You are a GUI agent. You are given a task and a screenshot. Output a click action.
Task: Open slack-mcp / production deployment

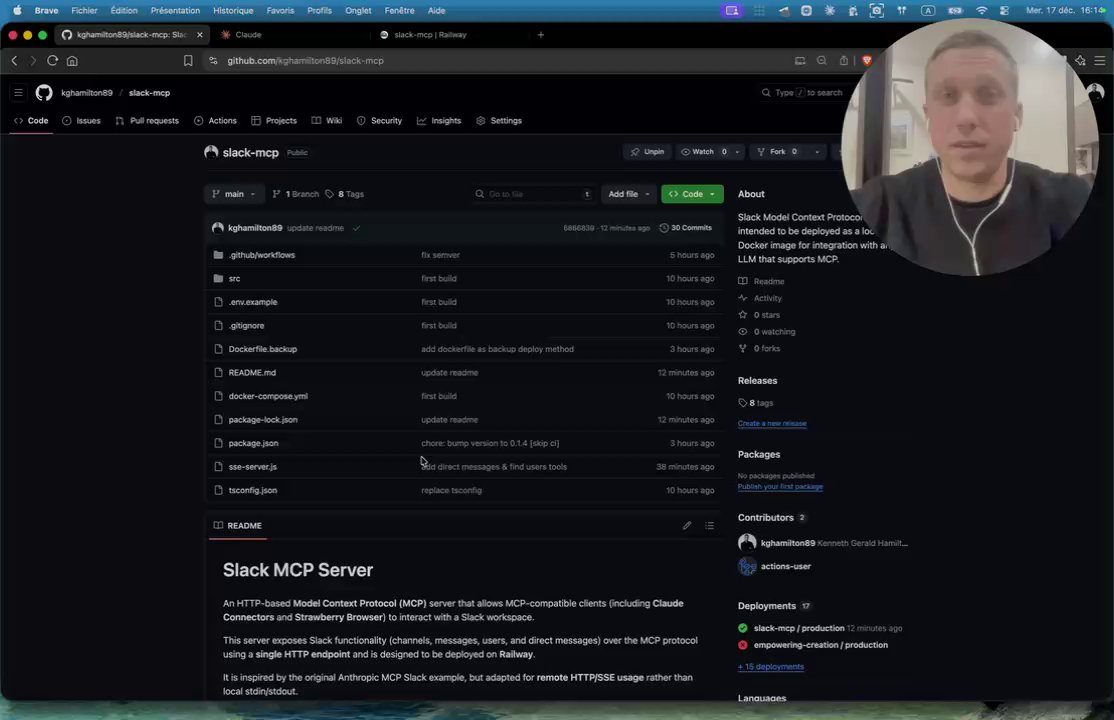coord(799,628)
